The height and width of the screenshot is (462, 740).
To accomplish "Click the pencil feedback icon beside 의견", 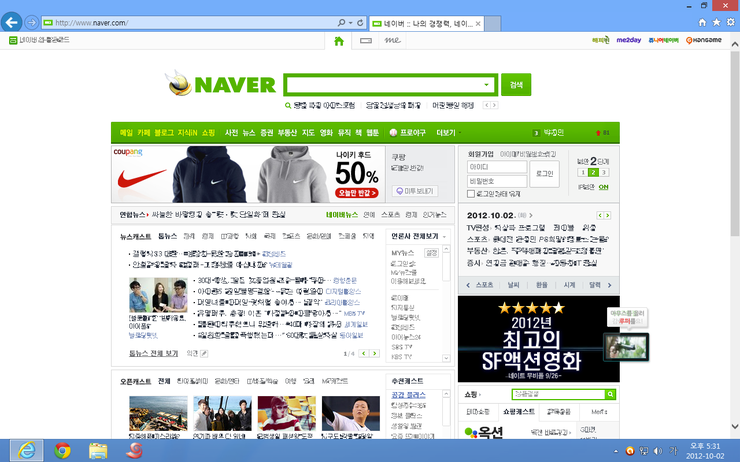I will pos(204,353).
